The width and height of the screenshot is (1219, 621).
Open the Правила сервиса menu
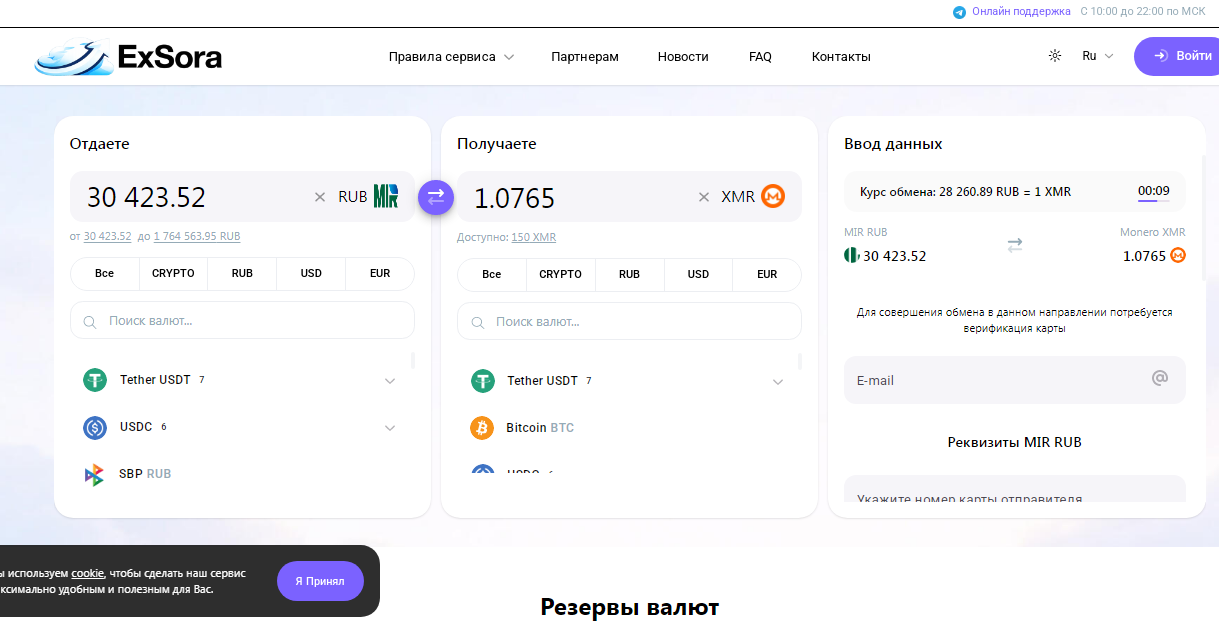pyautogui.click(x=451, y=57)
